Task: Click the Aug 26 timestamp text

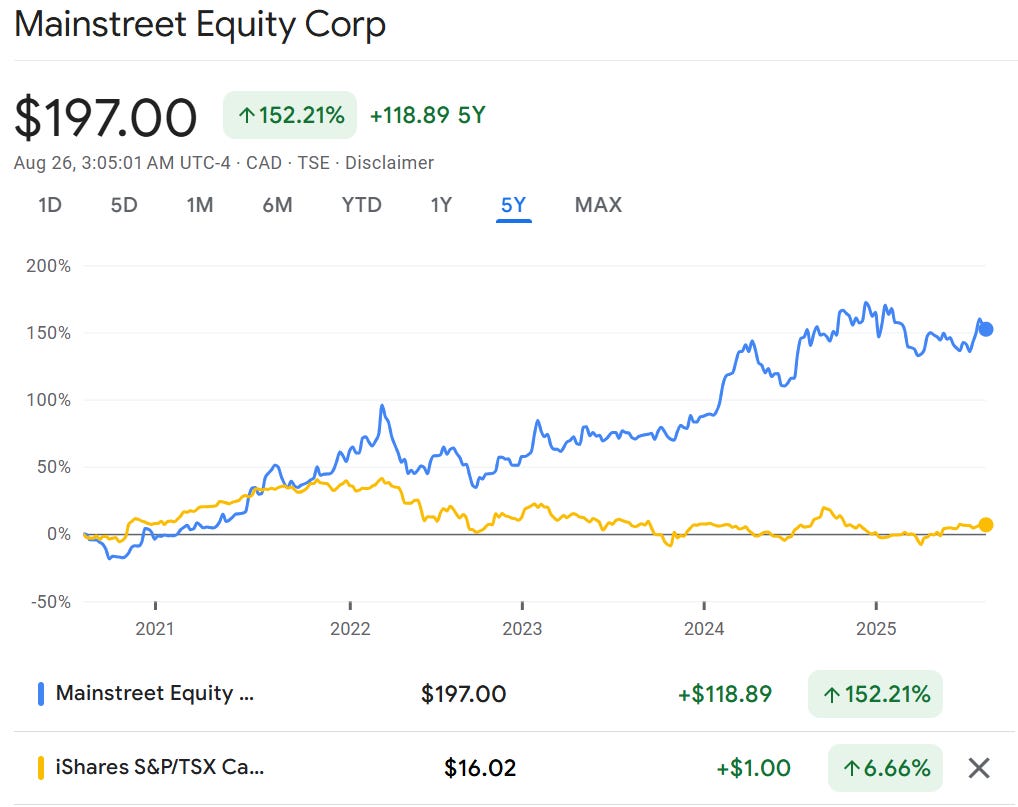Action: (x=122, y=162)
